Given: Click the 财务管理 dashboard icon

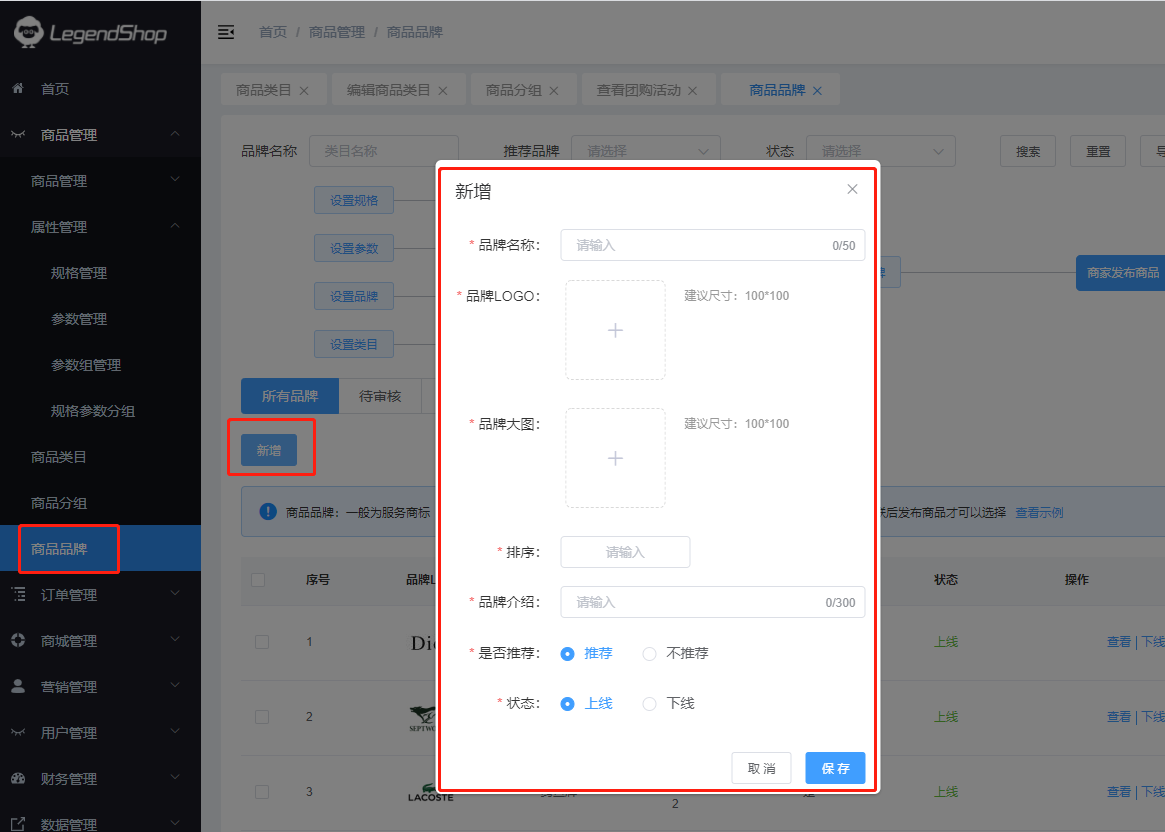Looking at the screenshot, I should tap(18, 779).
